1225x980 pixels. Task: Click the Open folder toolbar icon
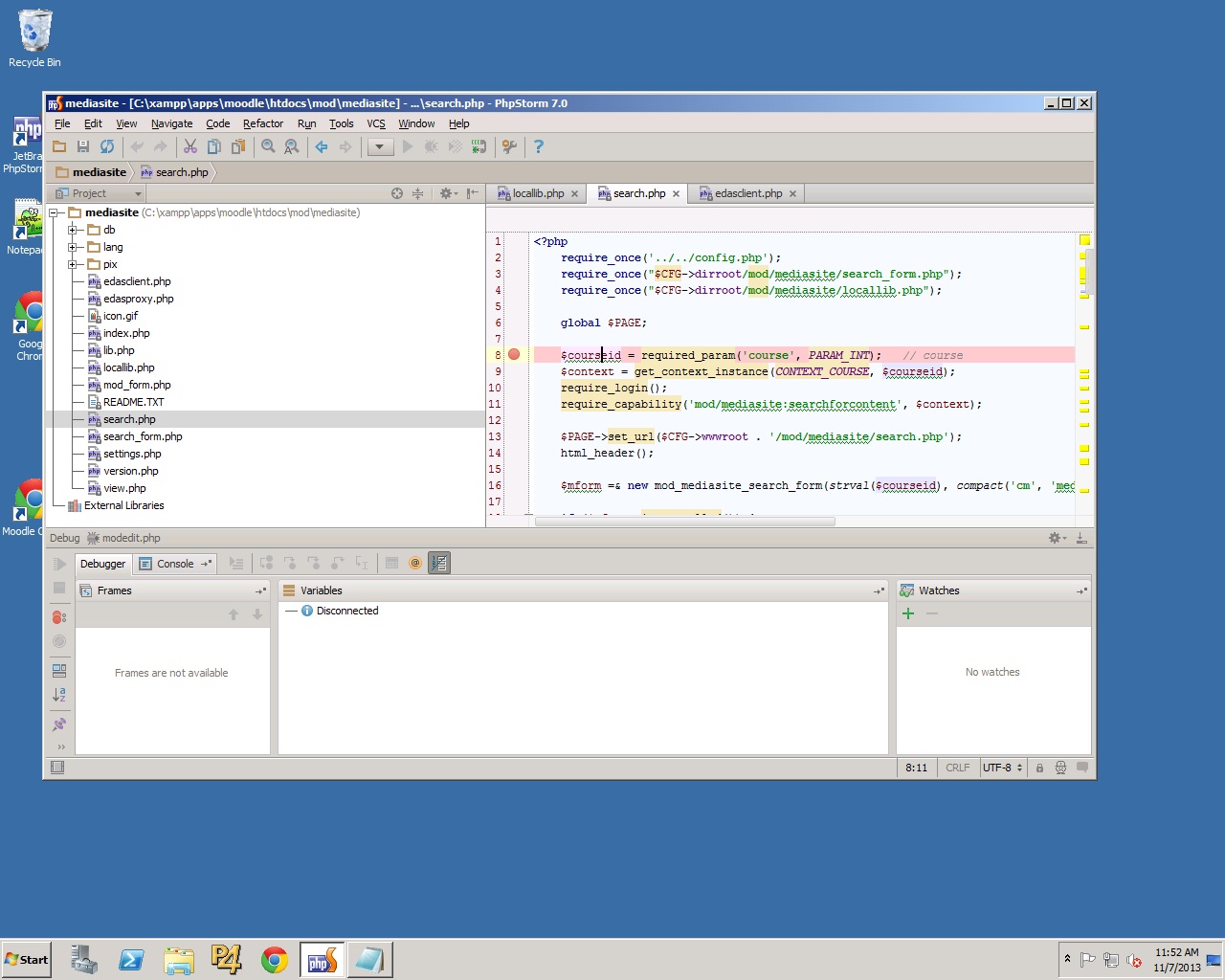coord(59,146)
